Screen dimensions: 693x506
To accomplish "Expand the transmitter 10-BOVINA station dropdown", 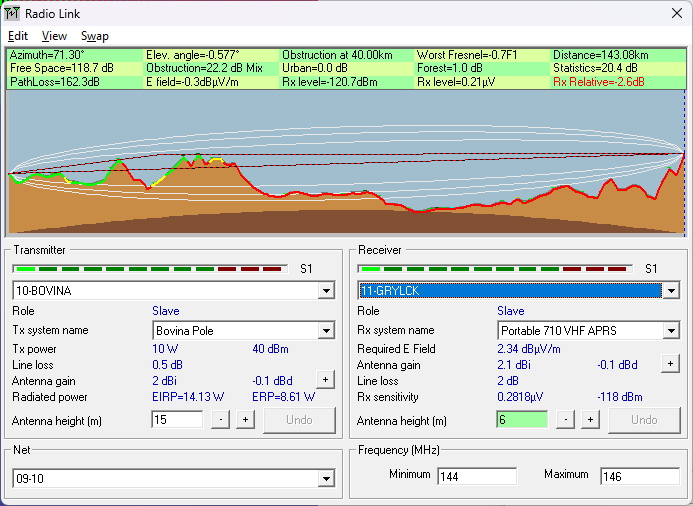I will 326,291.
